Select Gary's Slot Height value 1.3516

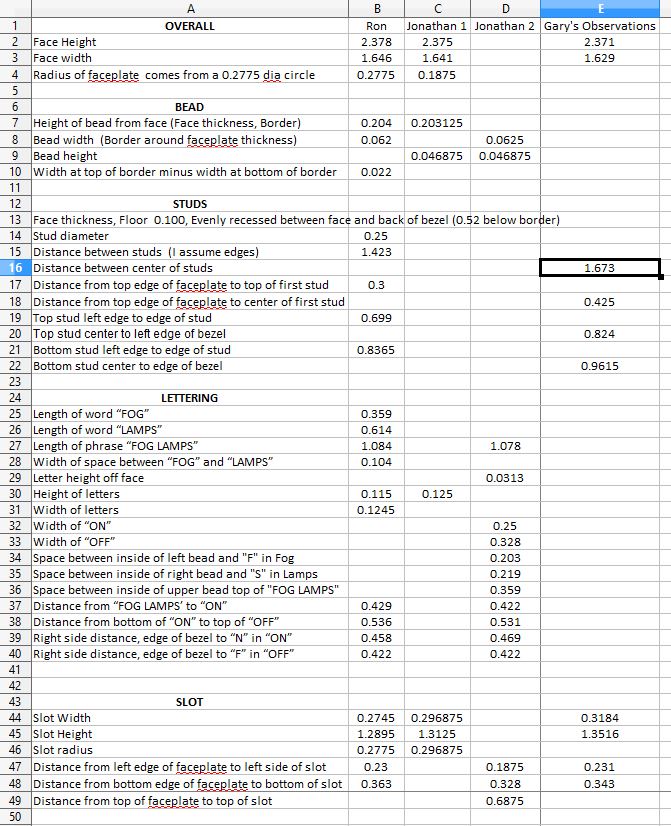point(599,734)
